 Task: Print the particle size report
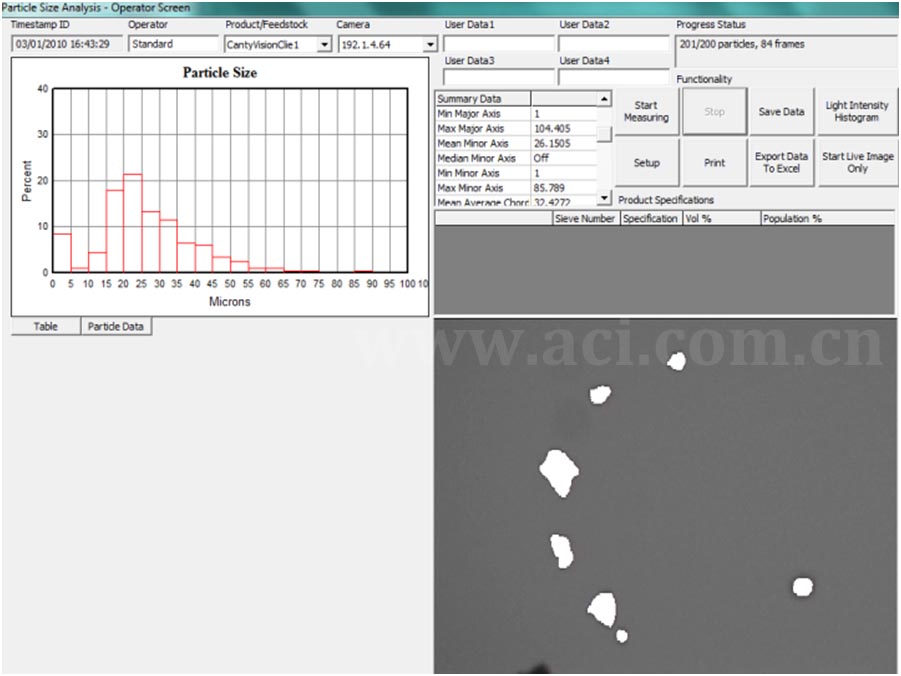[x=714, y=163]
